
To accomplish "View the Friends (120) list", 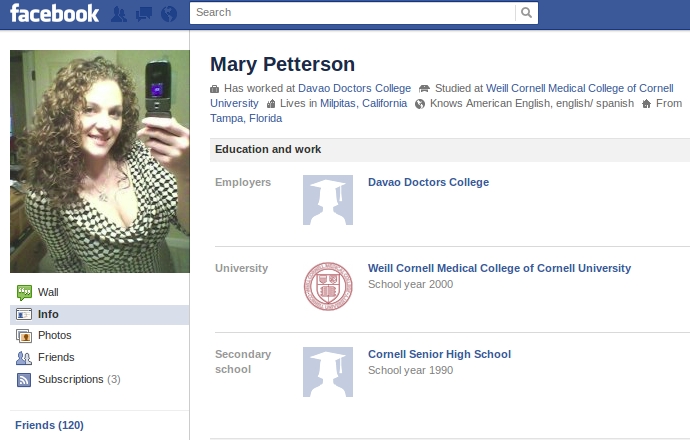I will click(x=49, y=425).
